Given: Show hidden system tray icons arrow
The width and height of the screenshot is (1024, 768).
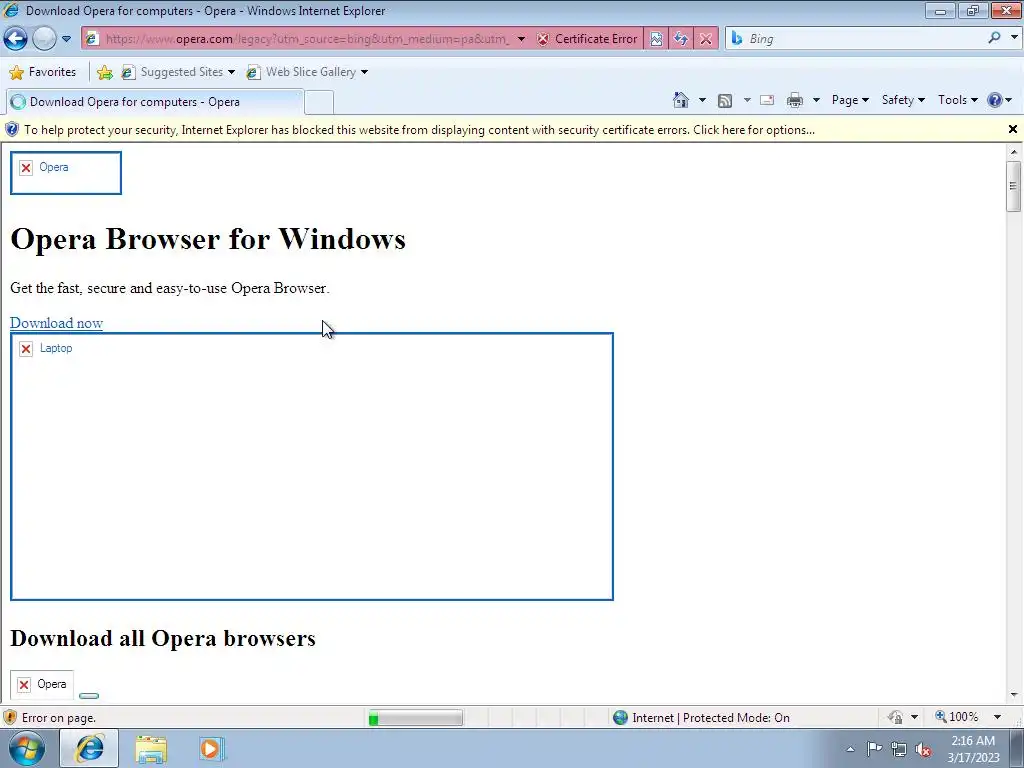Looking at the screenshot, I should point(850,749).
